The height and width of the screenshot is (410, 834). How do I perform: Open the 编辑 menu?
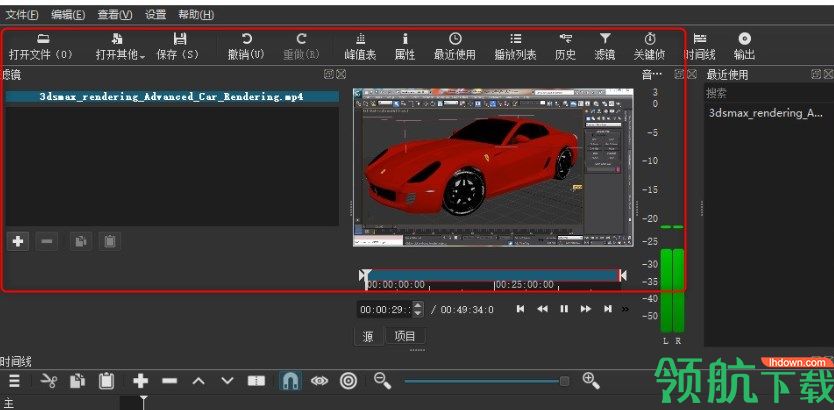[68, 15]
